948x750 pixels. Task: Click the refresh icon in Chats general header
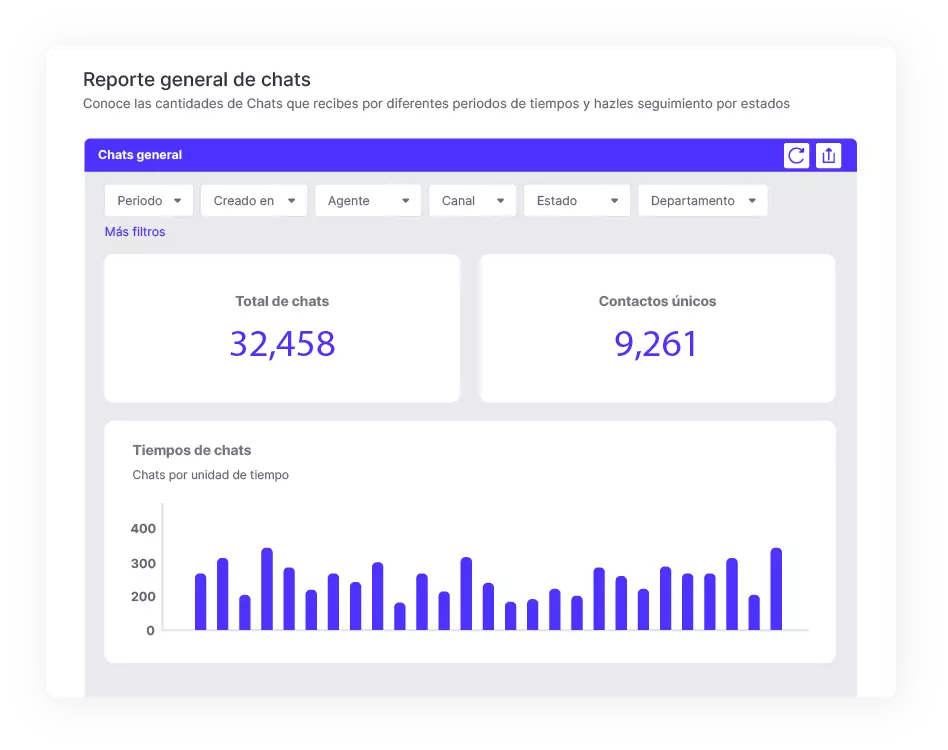796,155
